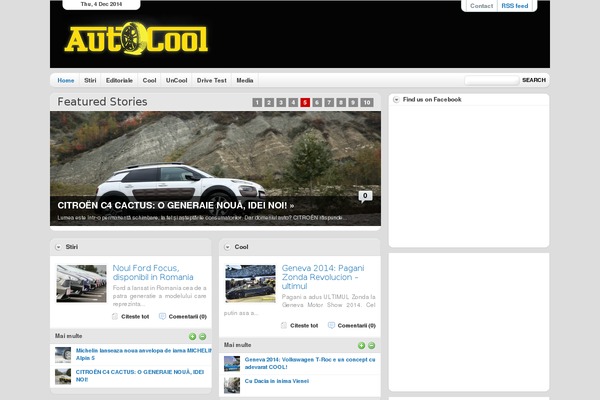Image resolution: width=600 pixels, height=400 pixels.
Task: Show featured story 8
Action: coord(341,102)
